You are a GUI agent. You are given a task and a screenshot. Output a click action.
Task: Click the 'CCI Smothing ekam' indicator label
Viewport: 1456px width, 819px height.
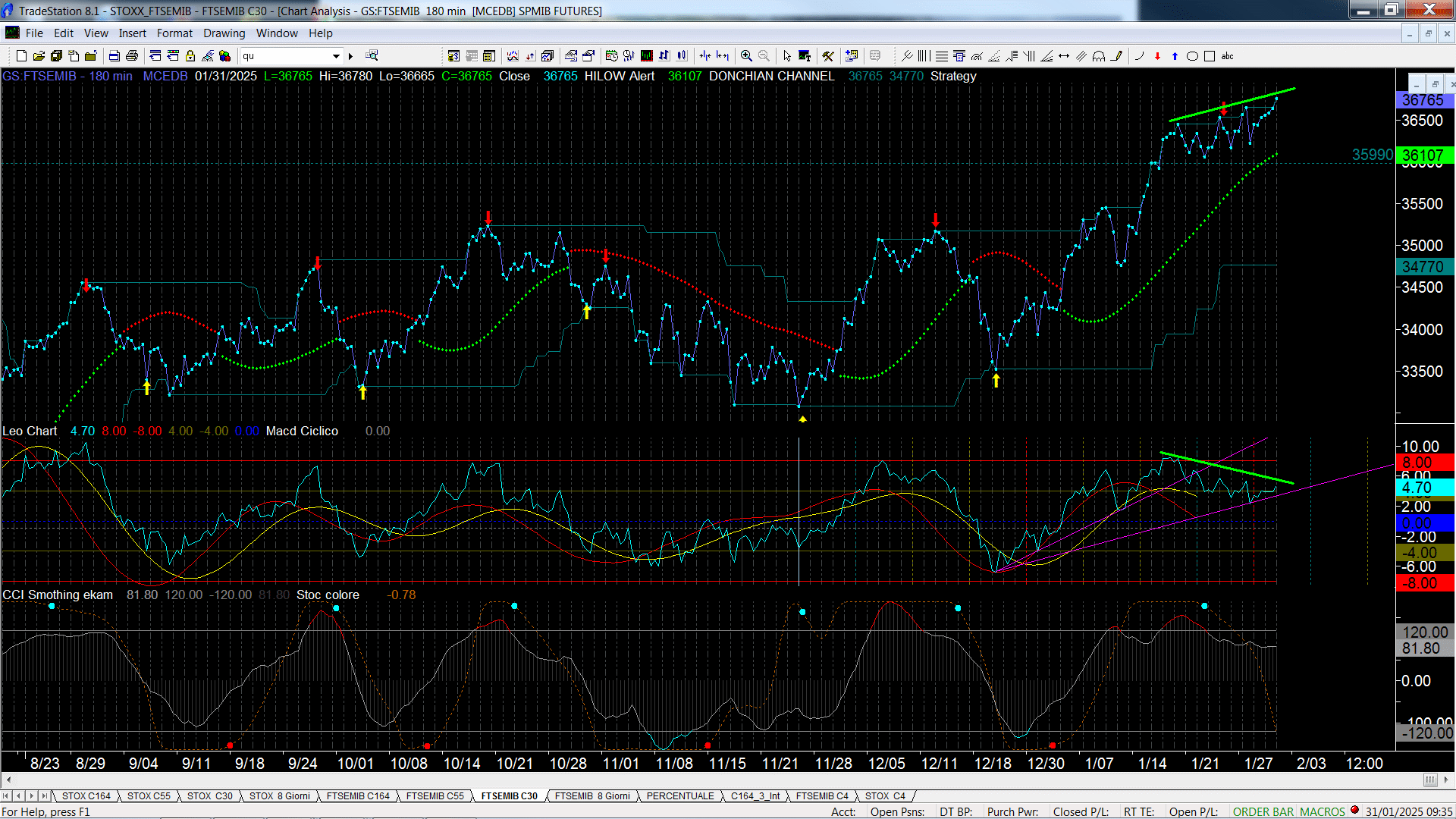58,595
